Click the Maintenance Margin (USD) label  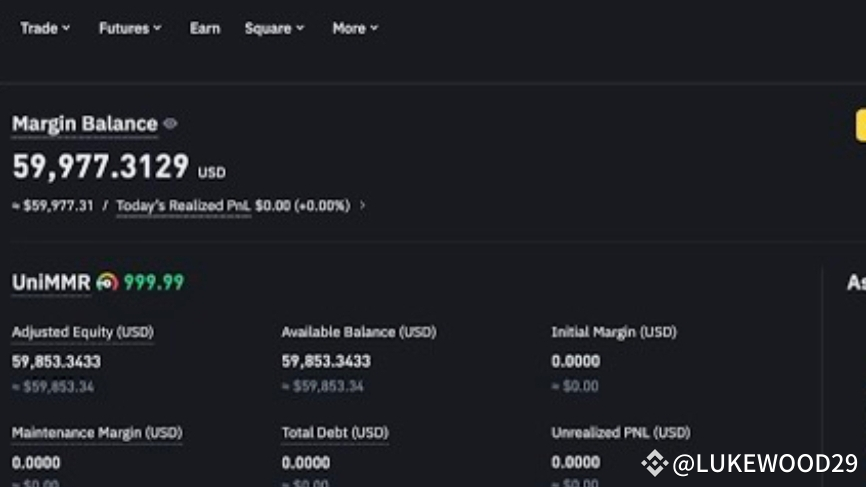pos(97,433)
